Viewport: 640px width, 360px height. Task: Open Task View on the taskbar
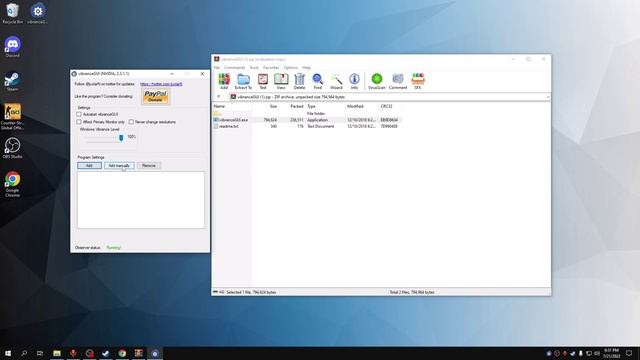click(x=40, y=353)
